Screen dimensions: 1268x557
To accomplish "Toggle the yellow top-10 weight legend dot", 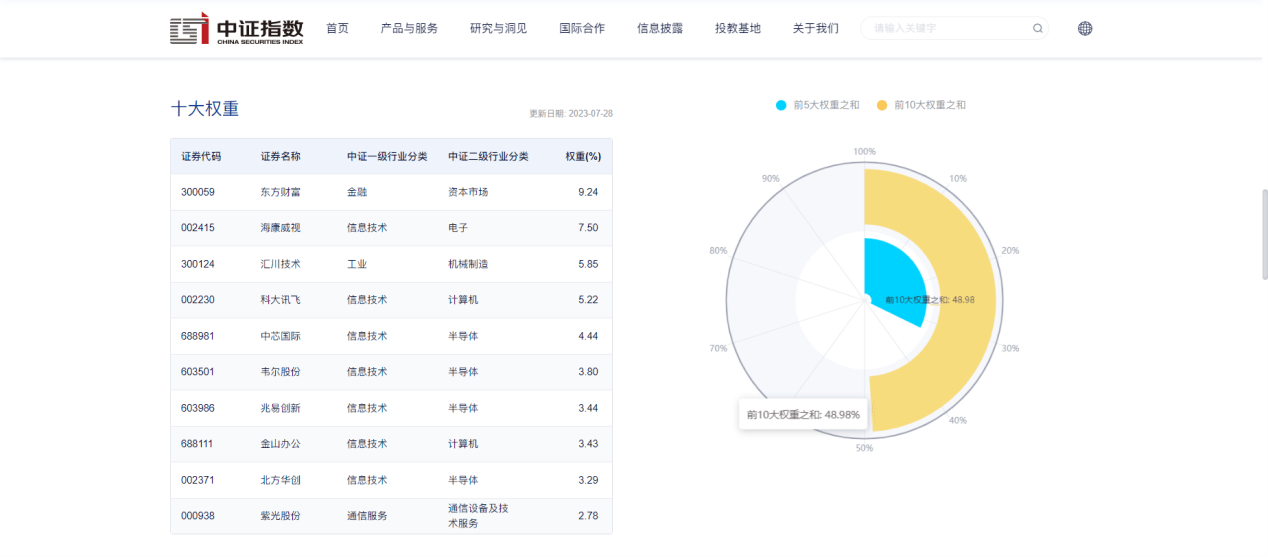I will pyautogui.click(x=881, y=105).
